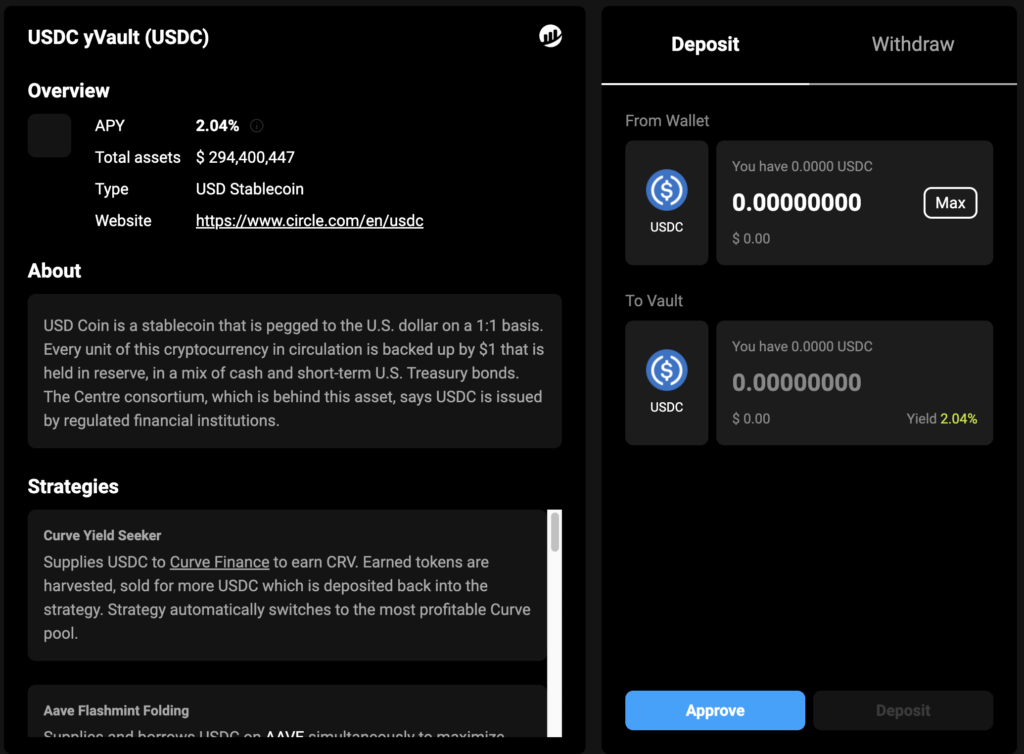The height and width of the screenshot is (754, 1024).
Task: Click the Total assets dollar value
Action: 245,158
